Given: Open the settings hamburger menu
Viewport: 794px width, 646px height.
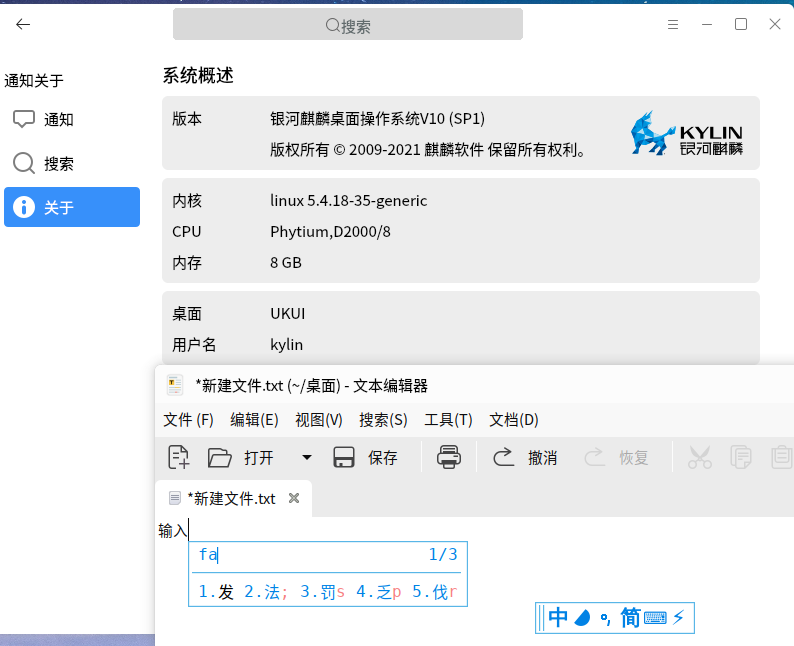Looking at the screenshot, I should pyautogui.click(x=672, y=24).
